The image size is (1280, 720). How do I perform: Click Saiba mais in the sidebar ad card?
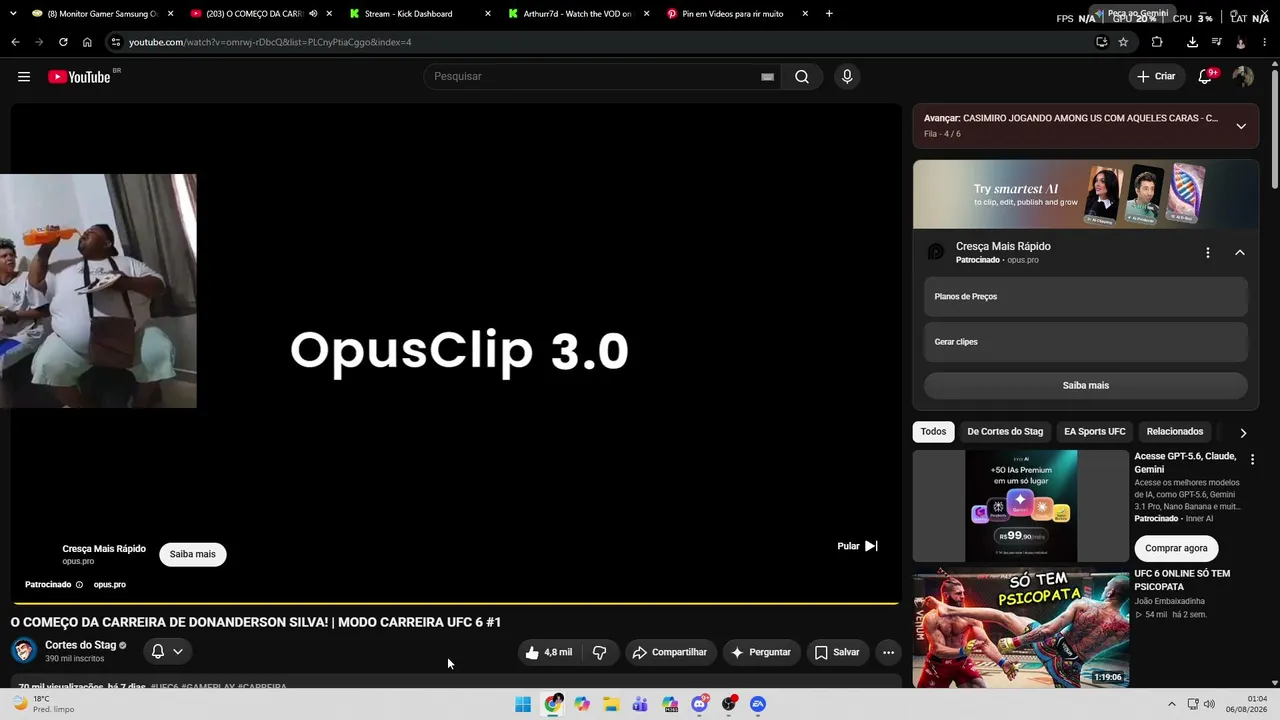click(1085, 385)
